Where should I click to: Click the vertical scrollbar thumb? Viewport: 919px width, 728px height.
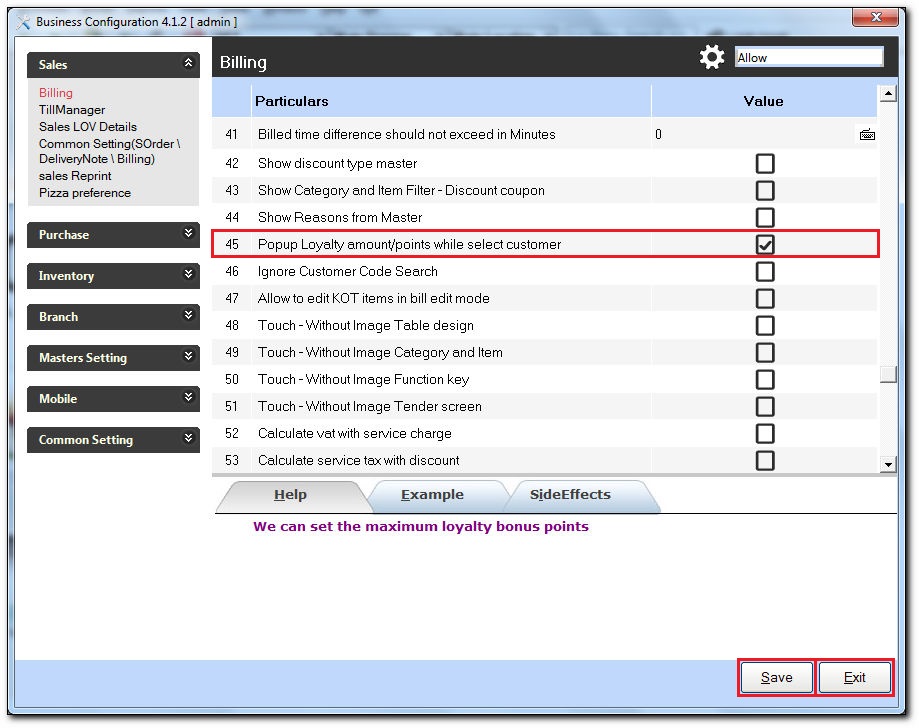(x=889, y=374)
